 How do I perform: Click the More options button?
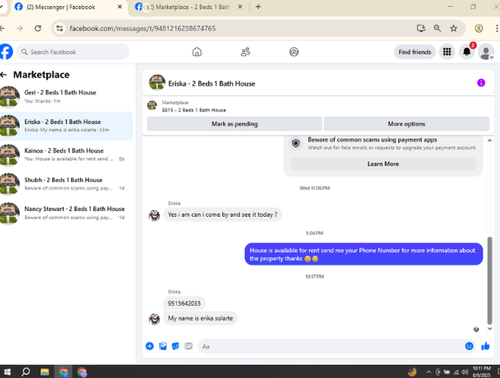tap(406, 124)
